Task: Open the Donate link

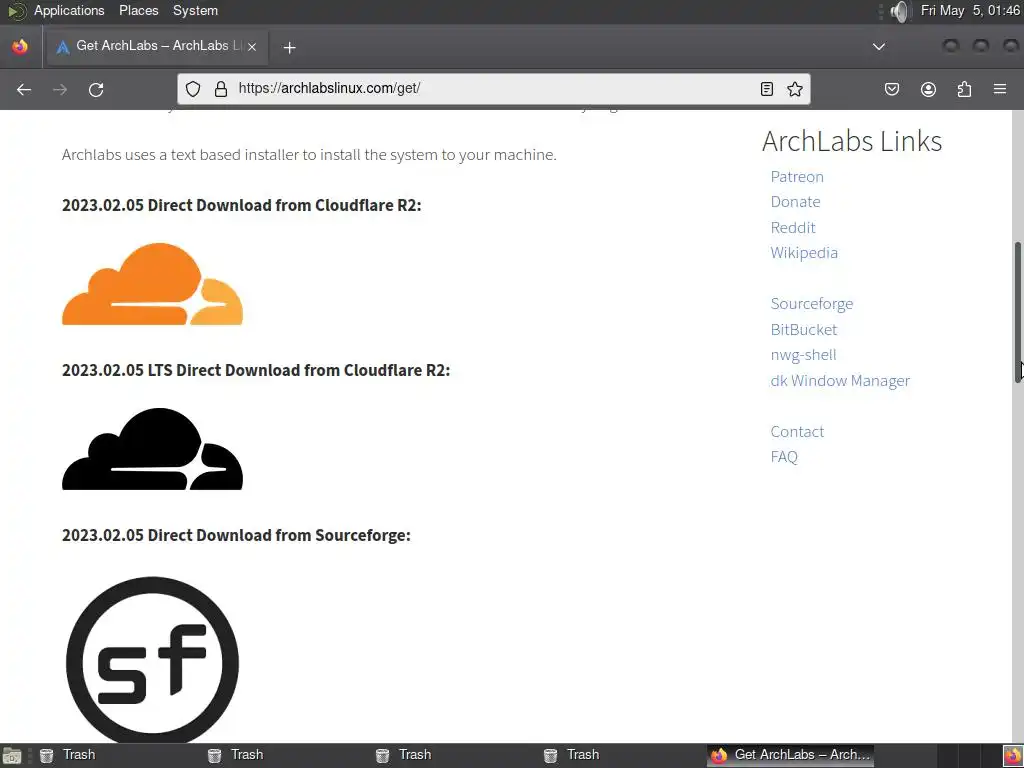Action: tap(795, 202)
